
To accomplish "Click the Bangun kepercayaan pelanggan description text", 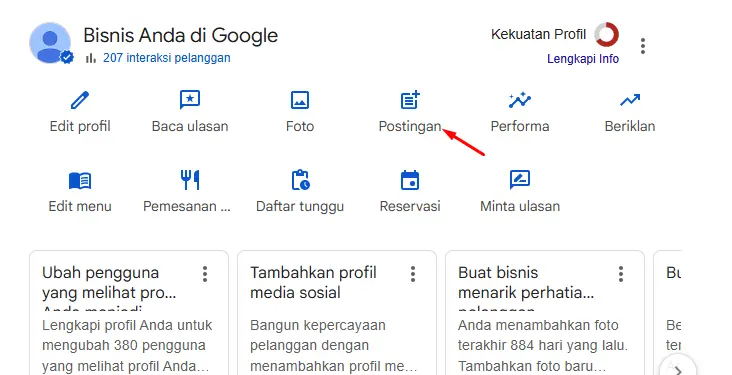I will (x=334, y=346).
